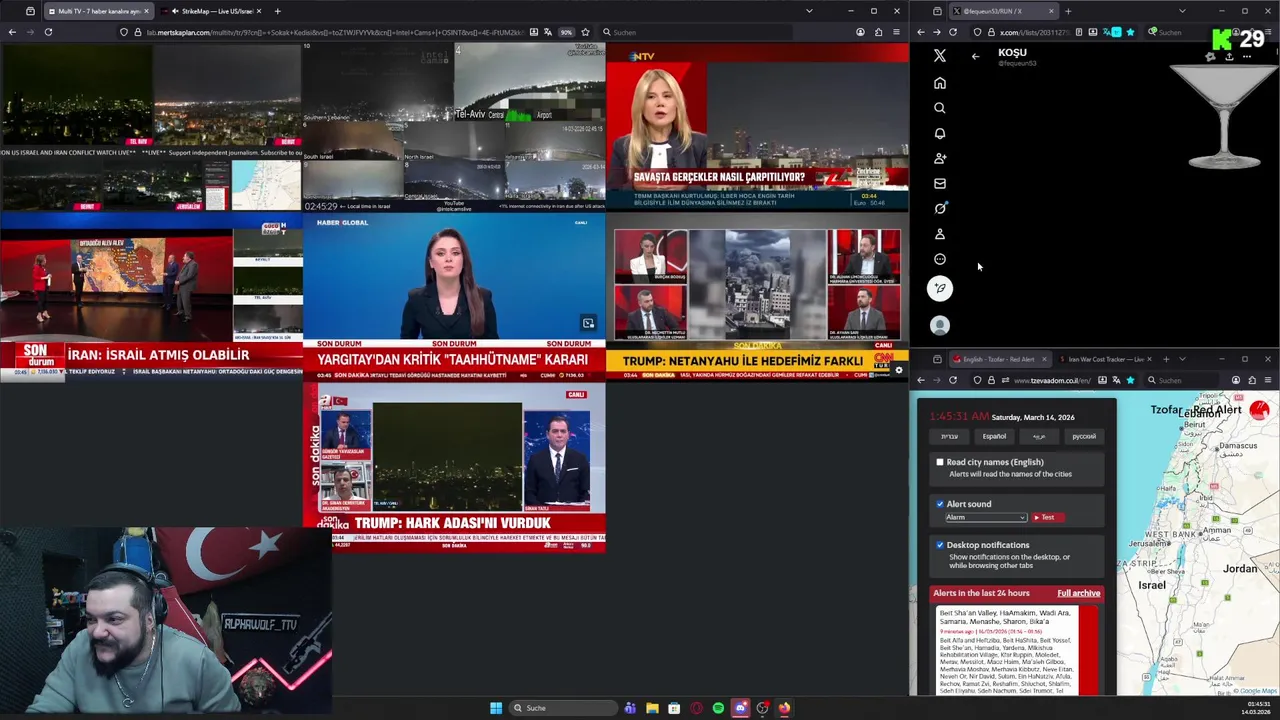Click the Beit She'an Valley alert entry
1280x720 pixels.
pyautogui.click(x=1017, y=650)
